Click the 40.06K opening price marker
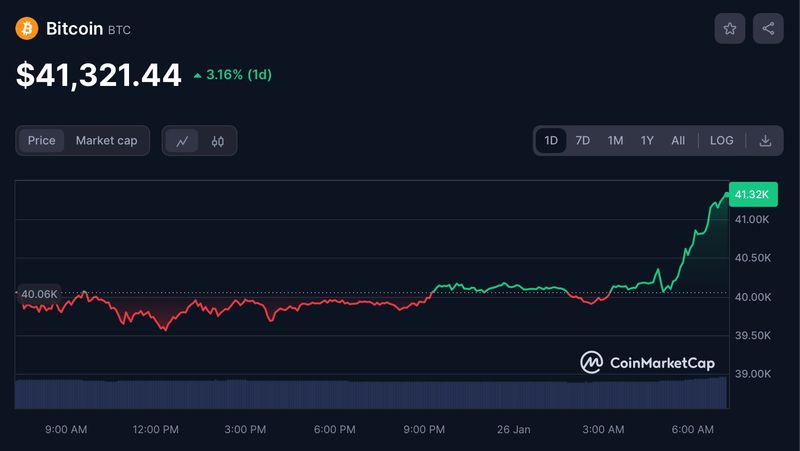The height and width of the screenshot is (451, 800). pos(39,294)
